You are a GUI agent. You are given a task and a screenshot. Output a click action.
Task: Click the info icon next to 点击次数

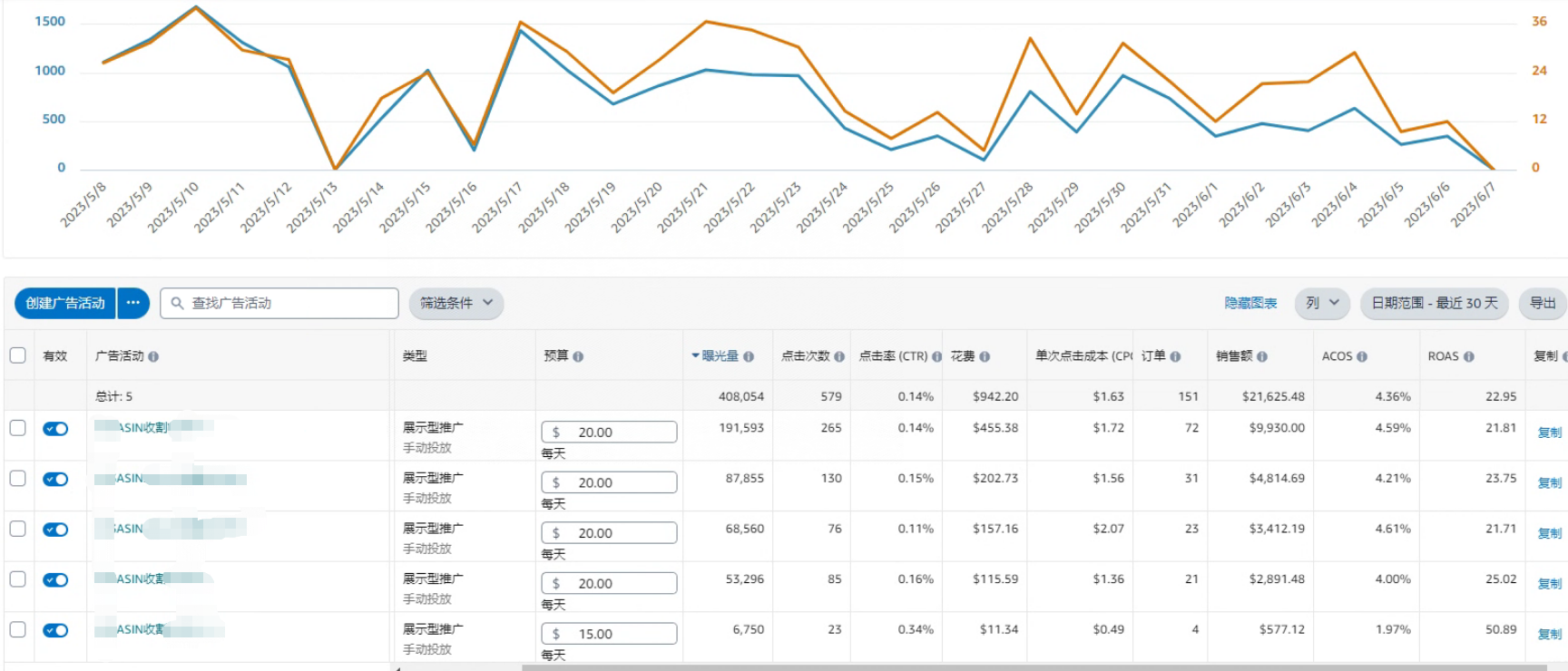[839, 357]
